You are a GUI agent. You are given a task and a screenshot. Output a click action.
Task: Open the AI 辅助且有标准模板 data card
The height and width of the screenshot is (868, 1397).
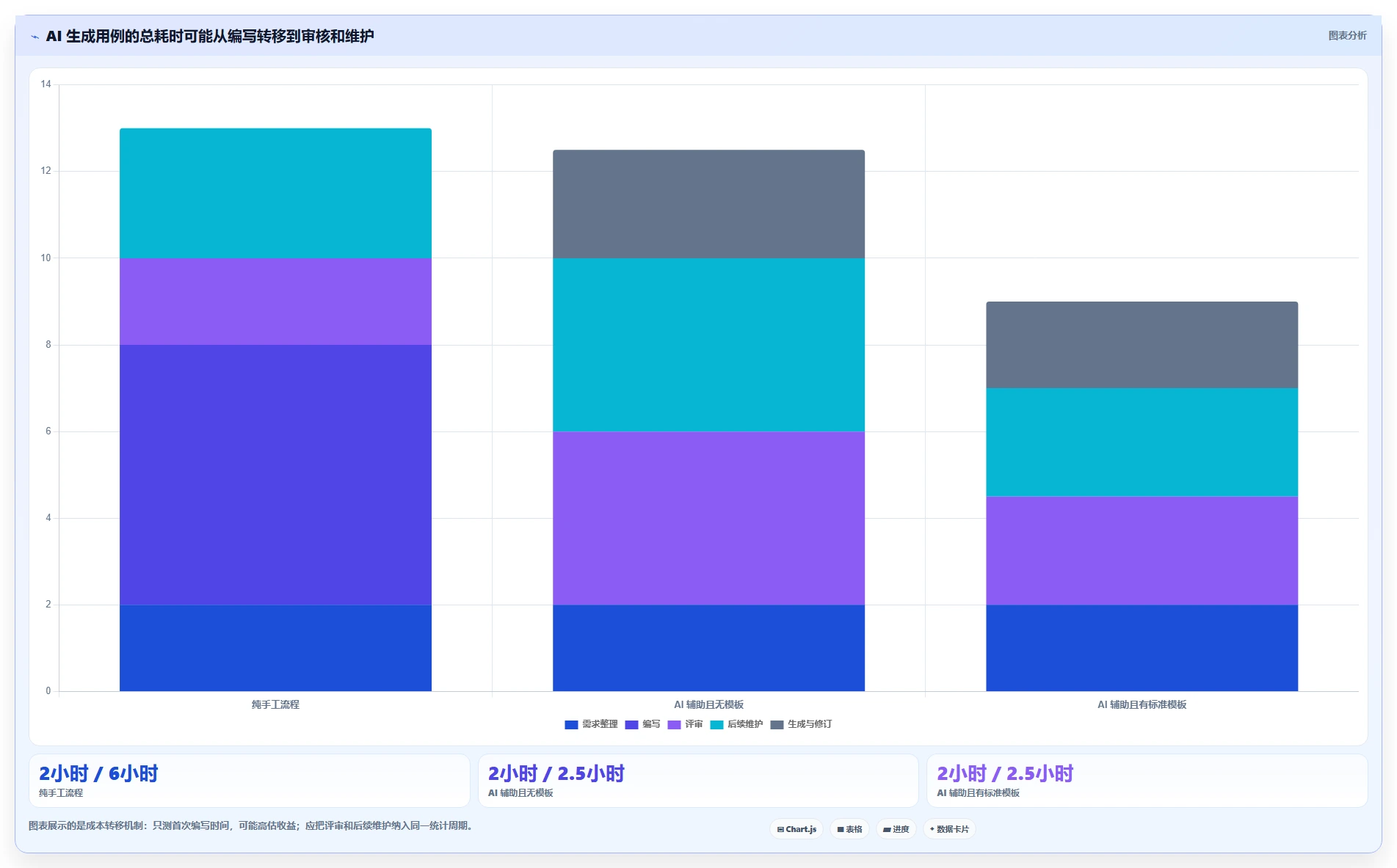(1147, 781)
